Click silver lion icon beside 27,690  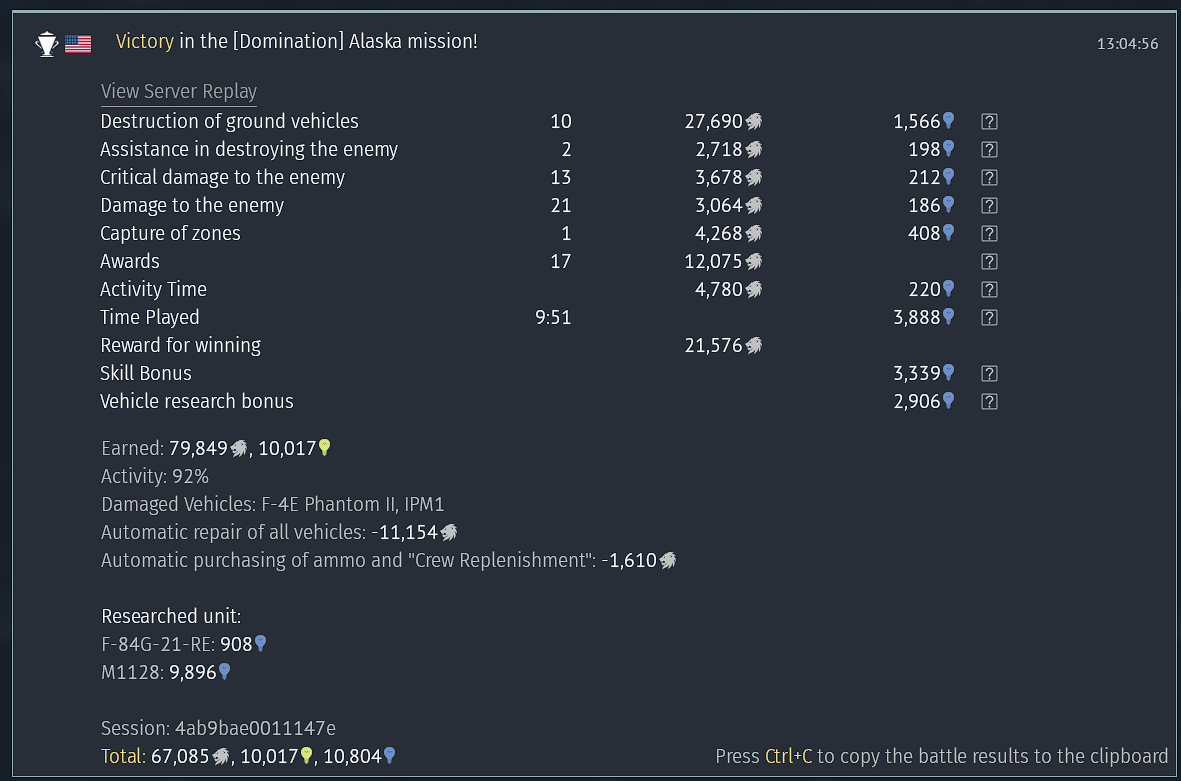click(754, 121)
